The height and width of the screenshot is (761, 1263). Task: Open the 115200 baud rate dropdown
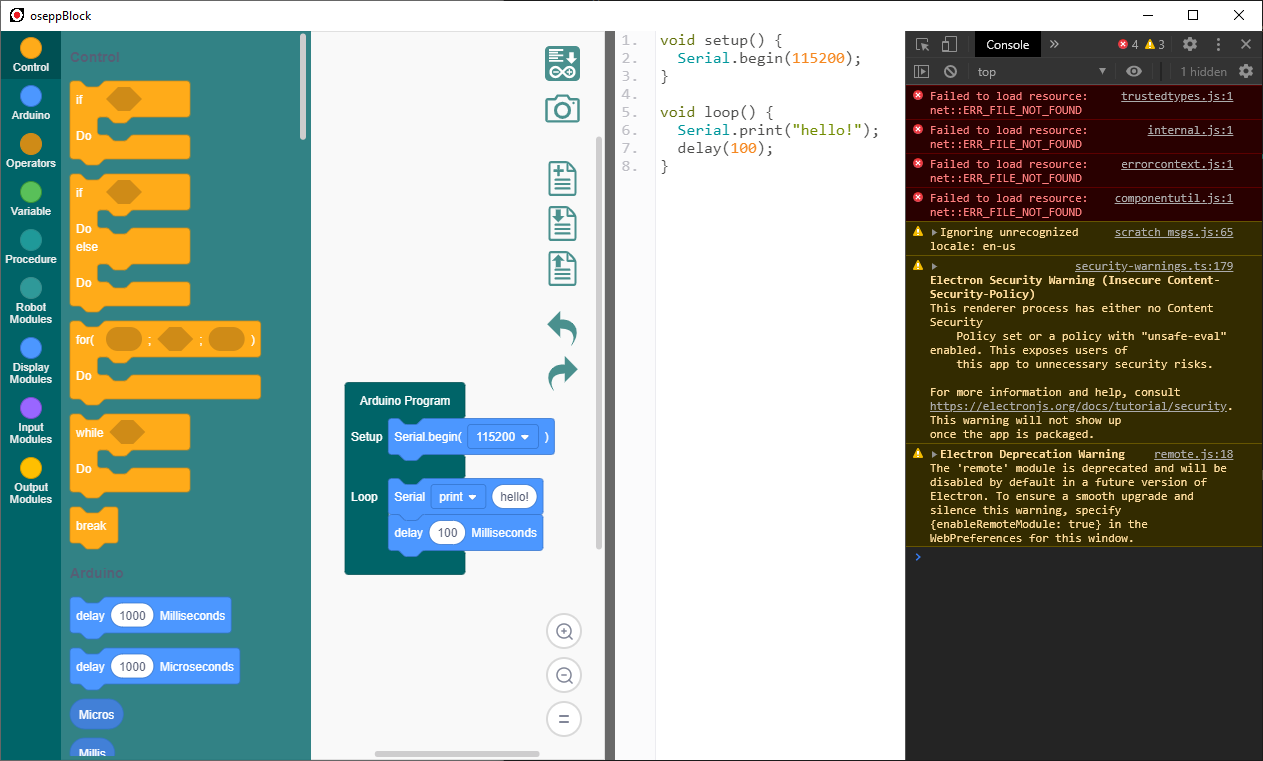point(503,437)
